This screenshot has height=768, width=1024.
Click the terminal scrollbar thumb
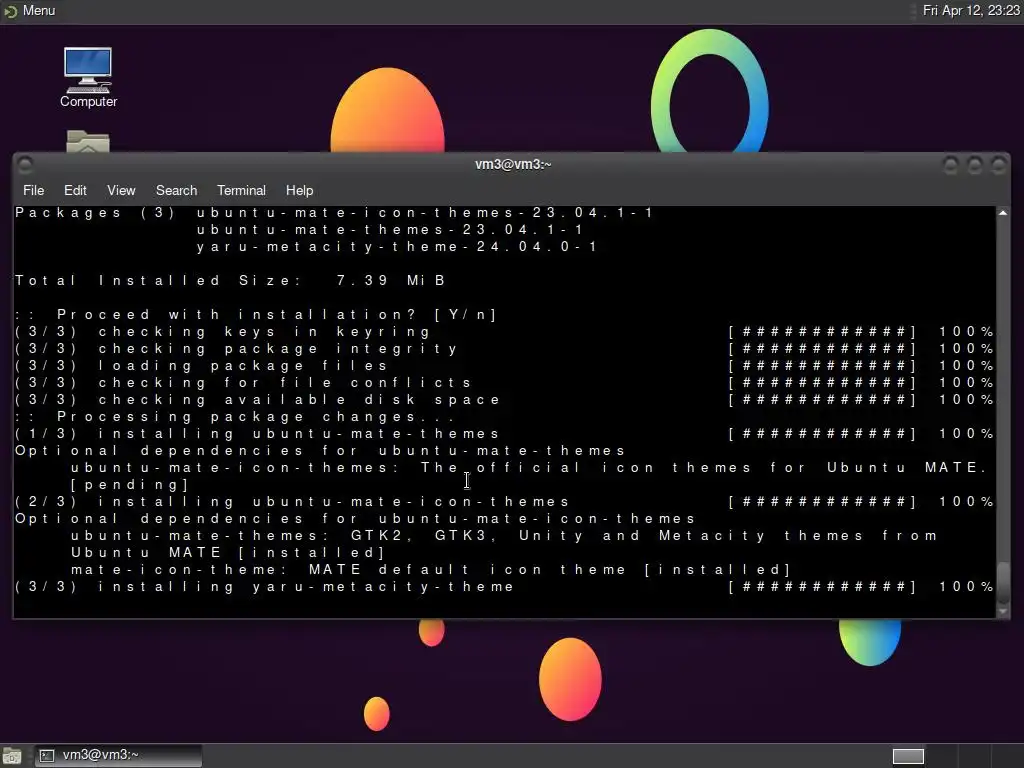point(1002,582)
